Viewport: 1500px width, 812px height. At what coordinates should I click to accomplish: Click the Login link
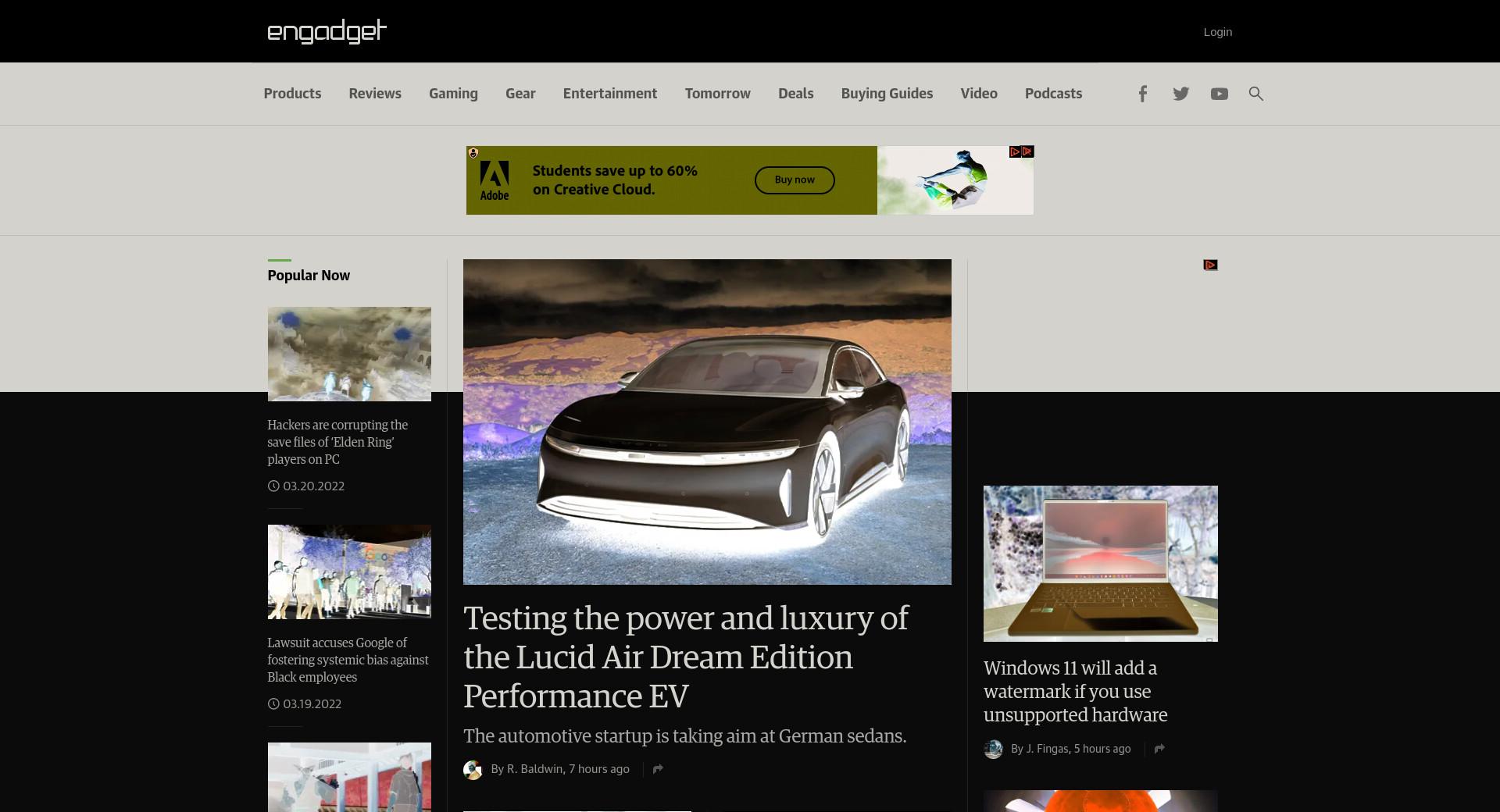(1217, 32)
